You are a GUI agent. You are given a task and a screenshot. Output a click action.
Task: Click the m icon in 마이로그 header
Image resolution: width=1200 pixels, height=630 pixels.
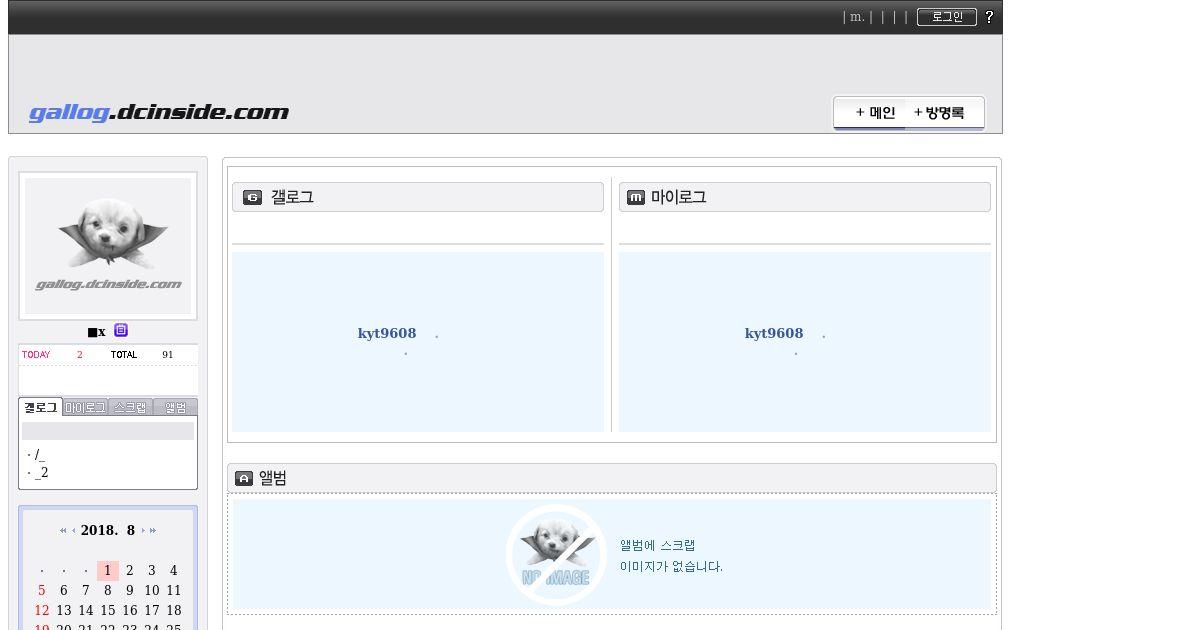(636, 197)
